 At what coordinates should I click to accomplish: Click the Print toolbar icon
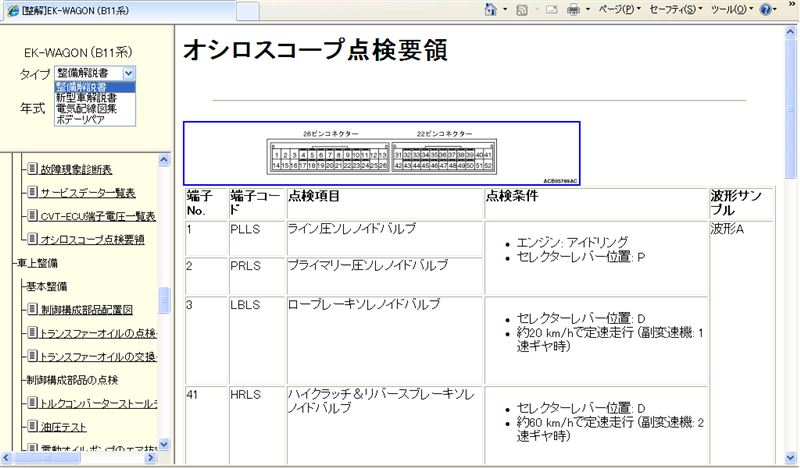click(x=573, y=10)
